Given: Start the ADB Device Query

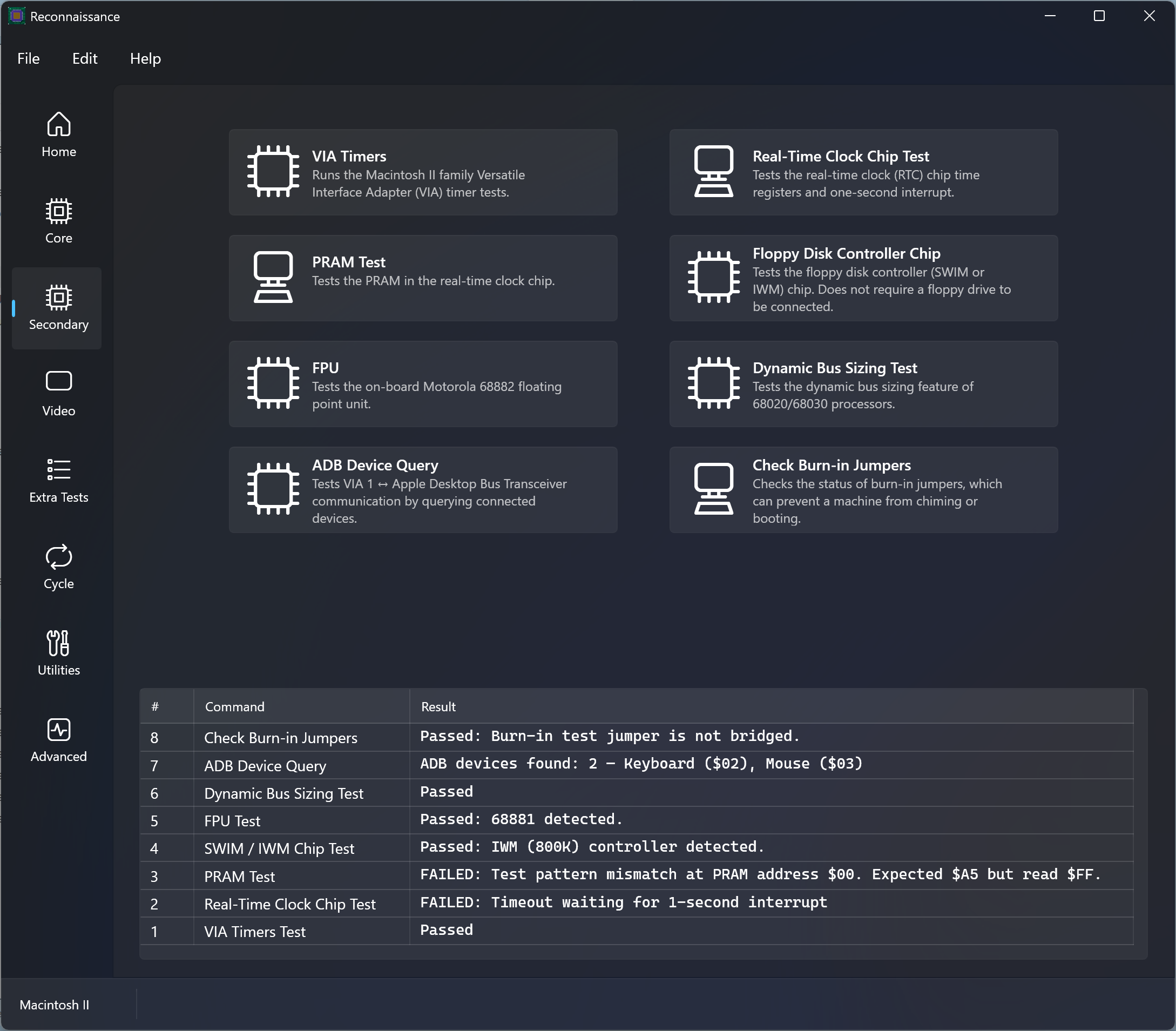Looking at the screenshot, I should (423, 490).
